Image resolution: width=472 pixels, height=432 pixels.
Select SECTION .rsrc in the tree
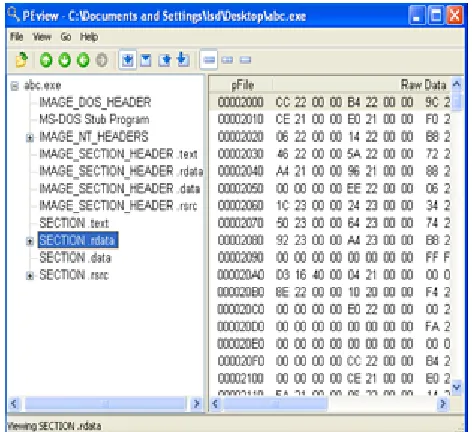74,275
